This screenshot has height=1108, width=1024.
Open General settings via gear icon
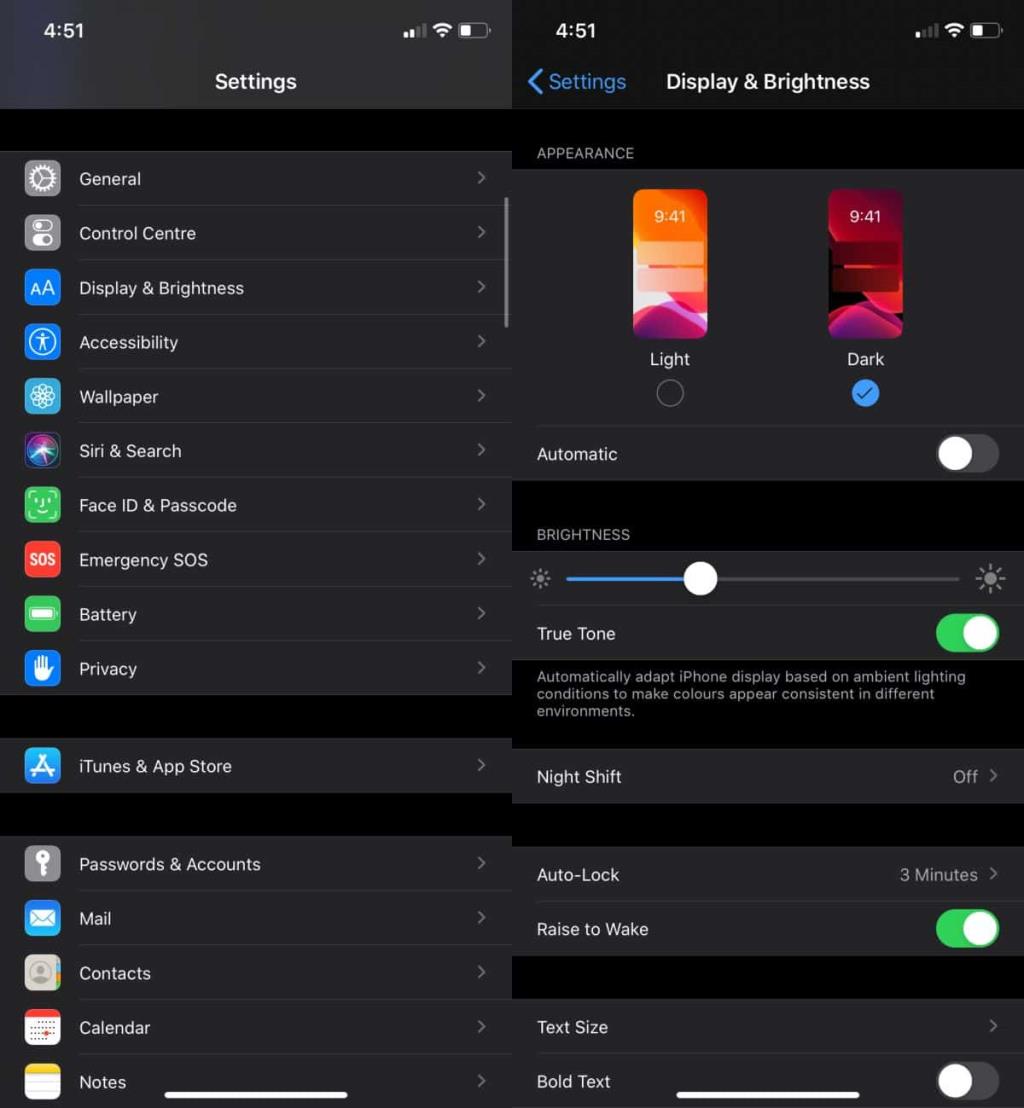coord(41,178)
